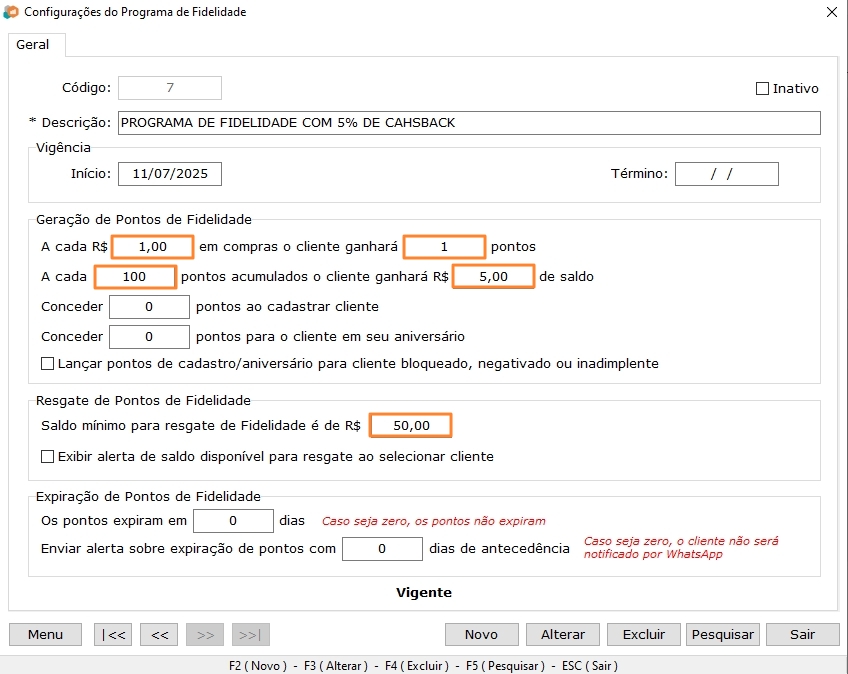Click the Excluir button
Screen dimensions: 848x674
643,634
